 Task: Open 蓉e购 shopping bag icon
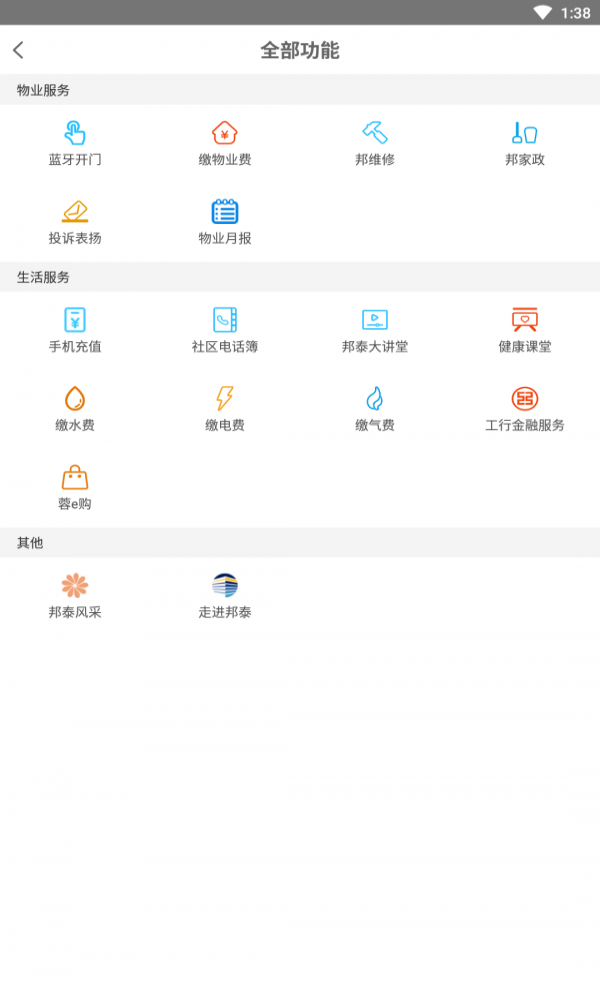tap(75, 478)
